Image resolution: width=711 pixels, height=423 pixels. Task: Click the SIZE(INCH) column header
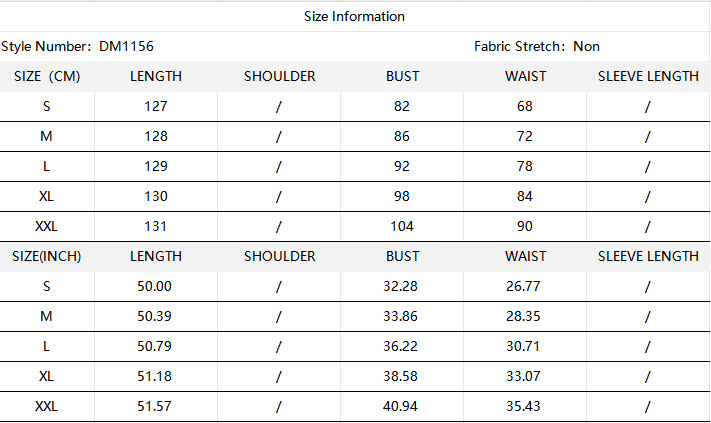[46, 256]
